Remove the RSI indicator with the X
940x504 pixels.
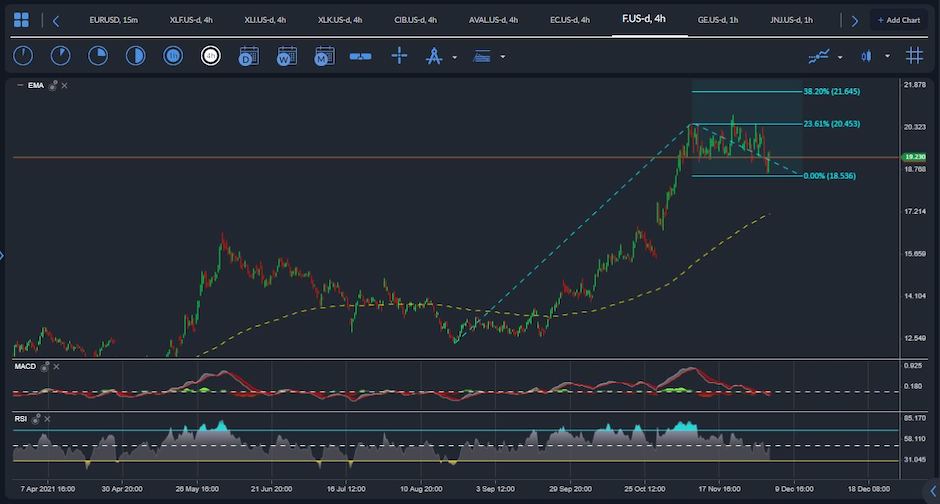[49, 418]
